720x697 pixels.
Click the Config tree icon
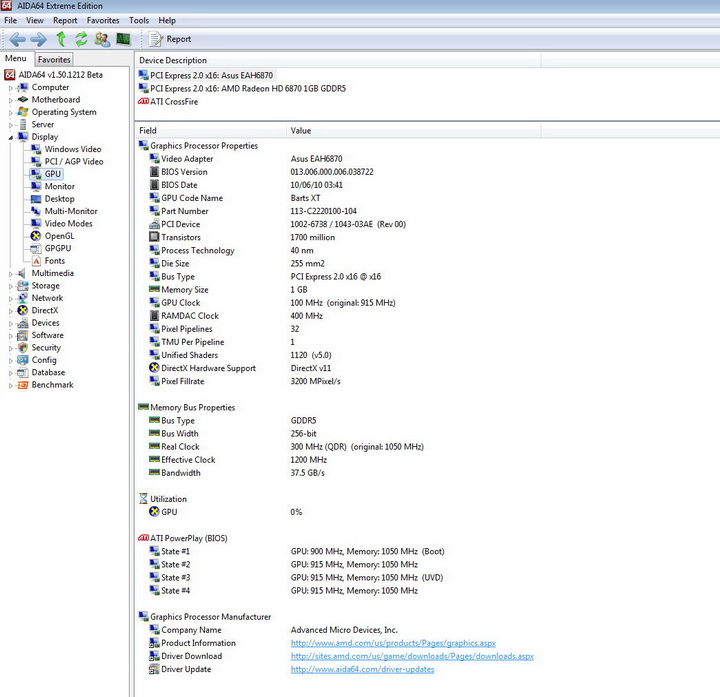point(22,360)
